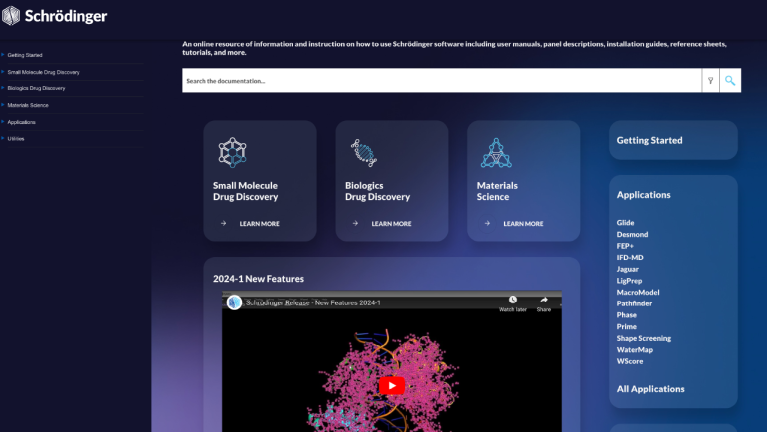Click the arrow icon under Small Molecule card
The height and width of the screenshot is (432, 767).
point(224,223)
